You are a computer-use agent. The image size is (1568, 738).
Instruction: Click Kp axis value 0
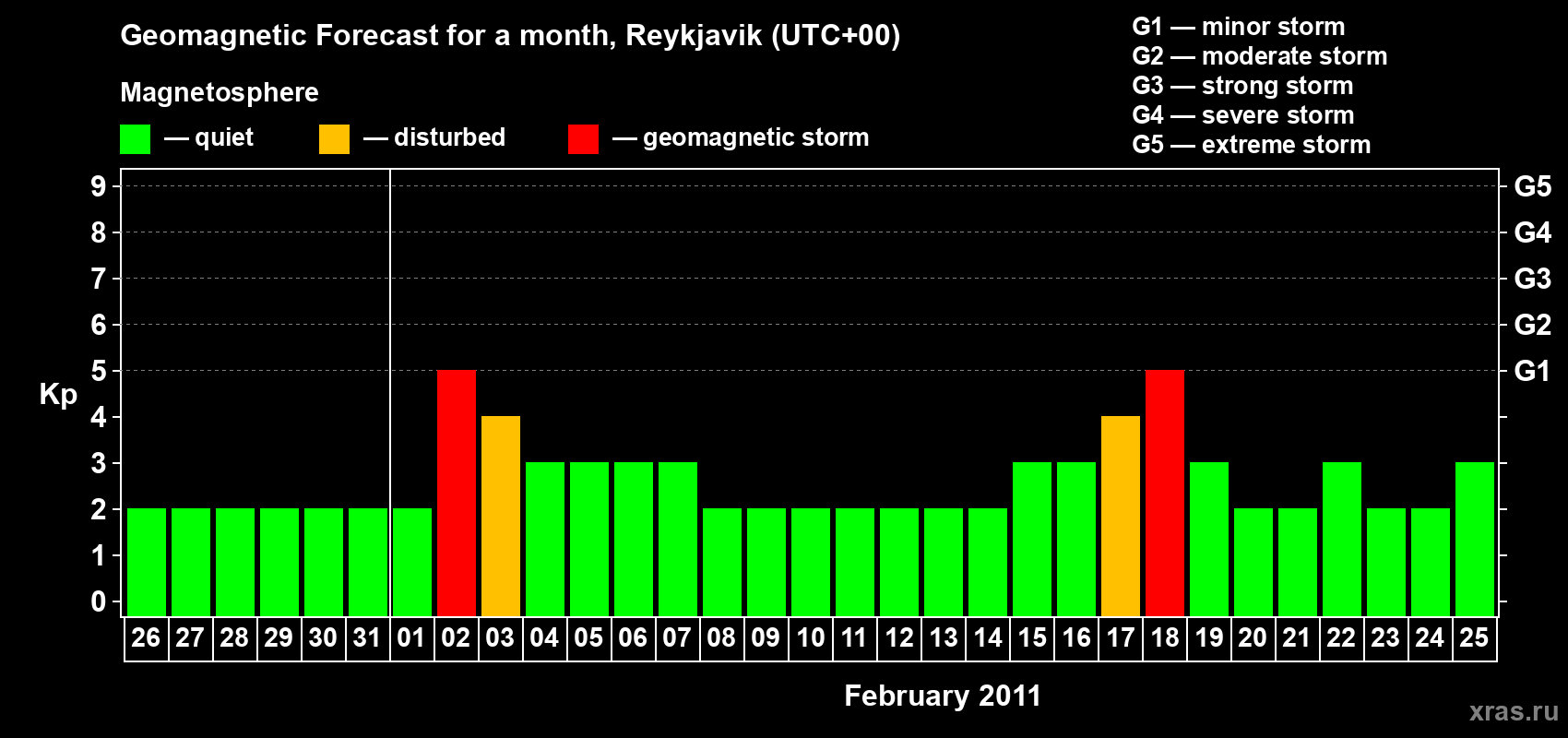click(99, 601)
